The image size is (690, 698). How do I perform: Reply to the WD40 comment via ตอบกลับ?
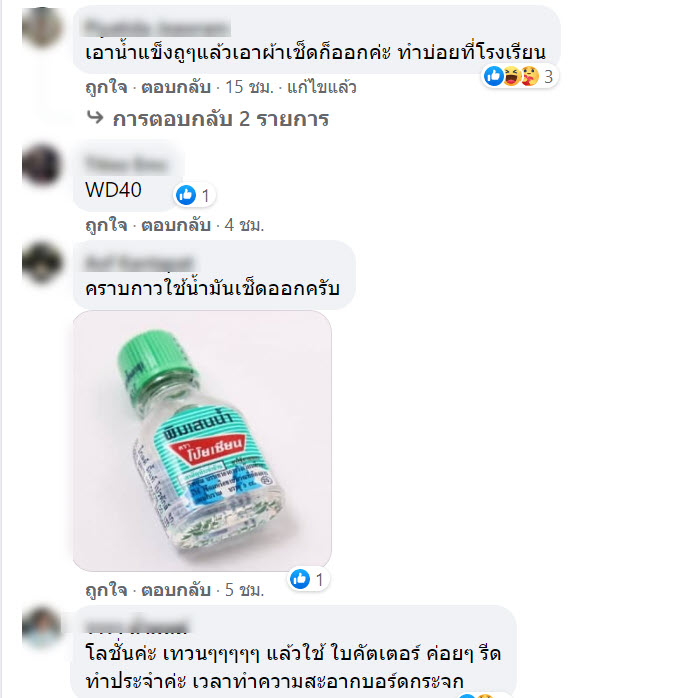click(x=176, y=225)
